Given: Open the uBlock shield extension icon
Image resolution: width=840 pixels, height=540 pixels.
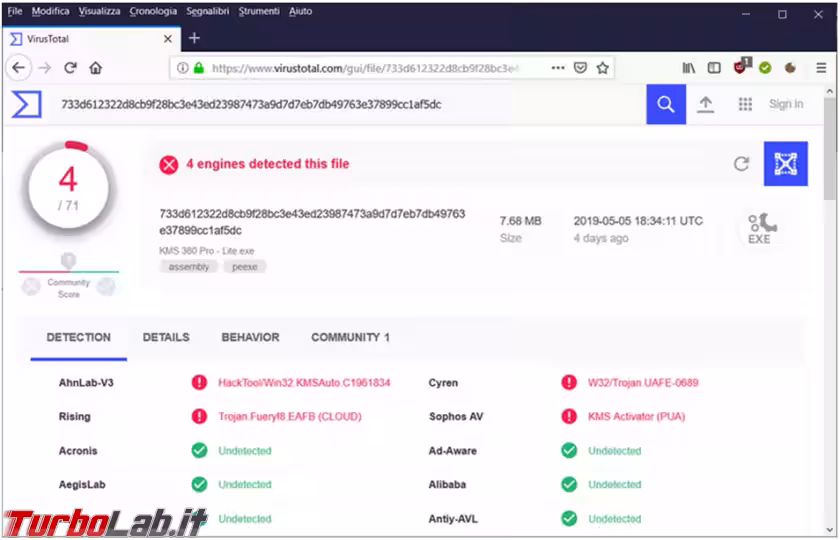Looking at the screenshot, I should 741,66.
